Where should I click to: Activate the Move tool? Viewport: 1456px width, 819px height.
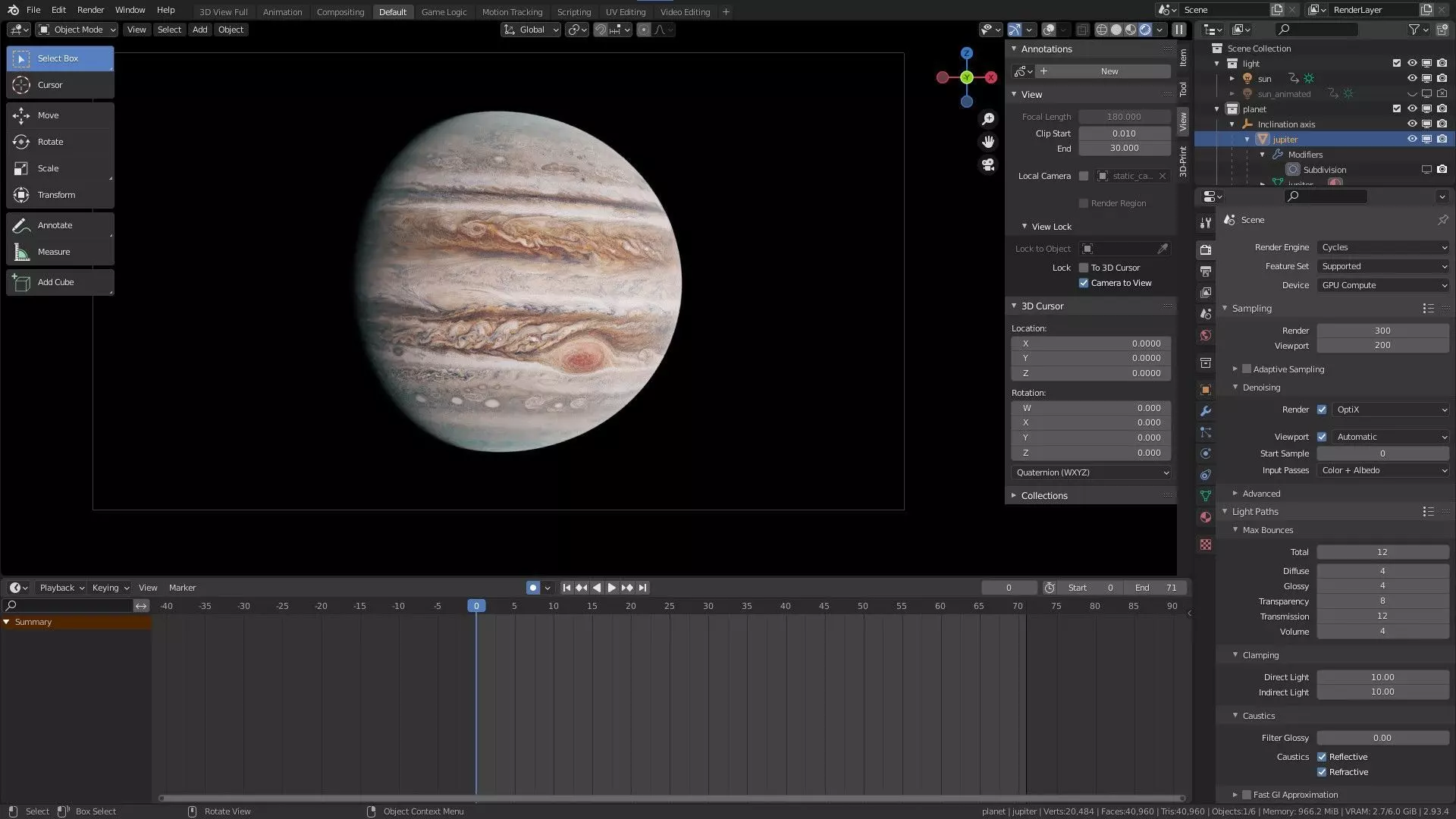point(60,115)
